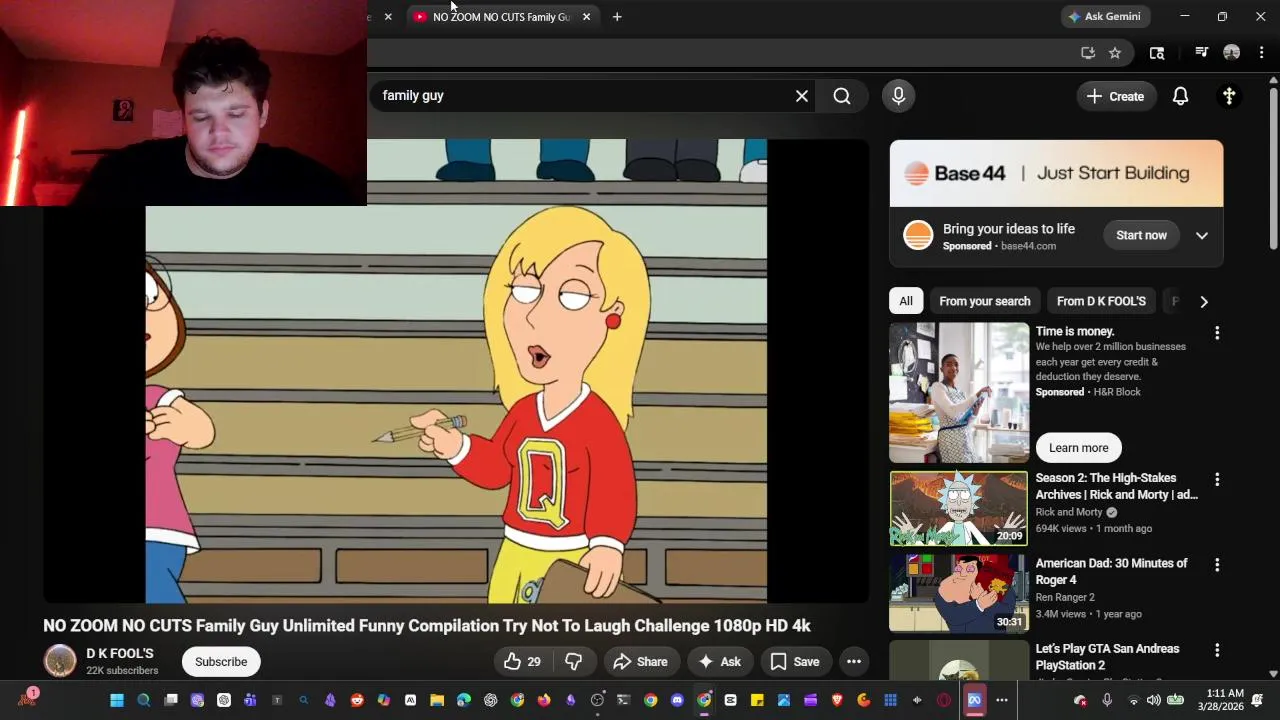The height and width of the screenshot is (720, 1280).
Task: Open options for Rick and Morty video
Action: click(1217, 480)
